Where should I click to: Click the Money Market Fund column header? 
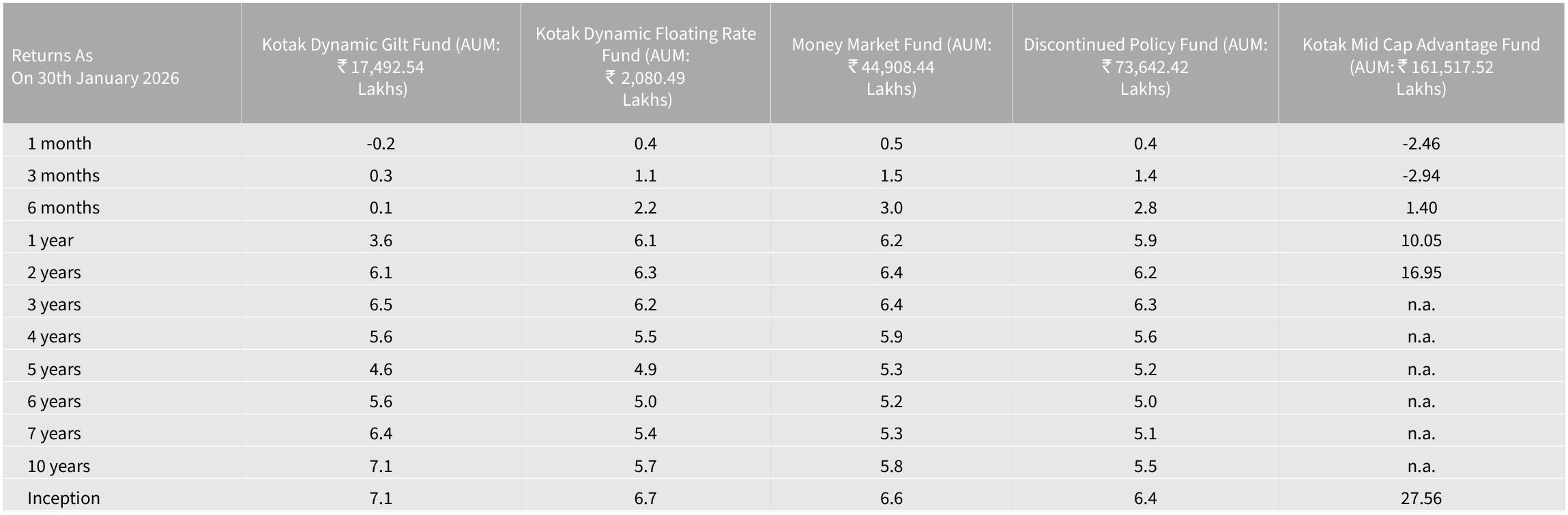coord(891,66)
